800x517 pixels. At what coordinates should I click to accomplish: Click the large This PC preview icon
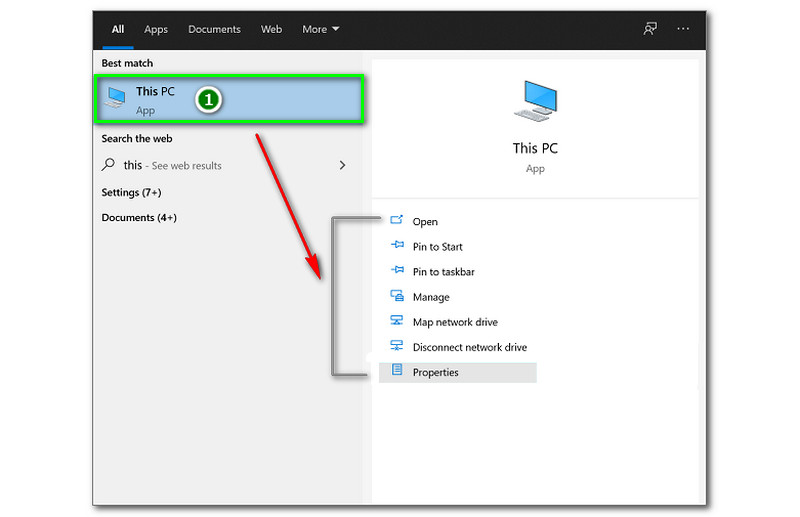(535, 102)
